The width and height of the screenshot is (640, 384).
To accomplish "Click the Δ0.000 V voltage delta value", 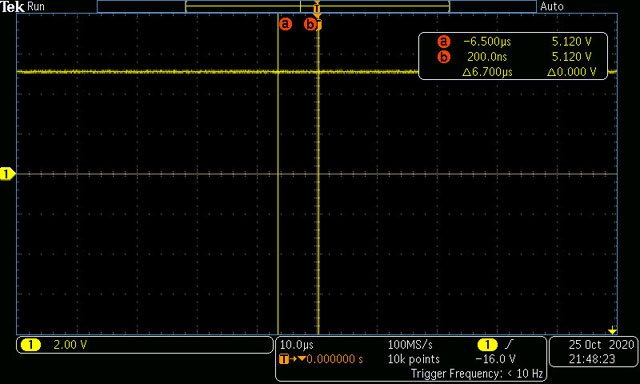I will coord(572,72).
